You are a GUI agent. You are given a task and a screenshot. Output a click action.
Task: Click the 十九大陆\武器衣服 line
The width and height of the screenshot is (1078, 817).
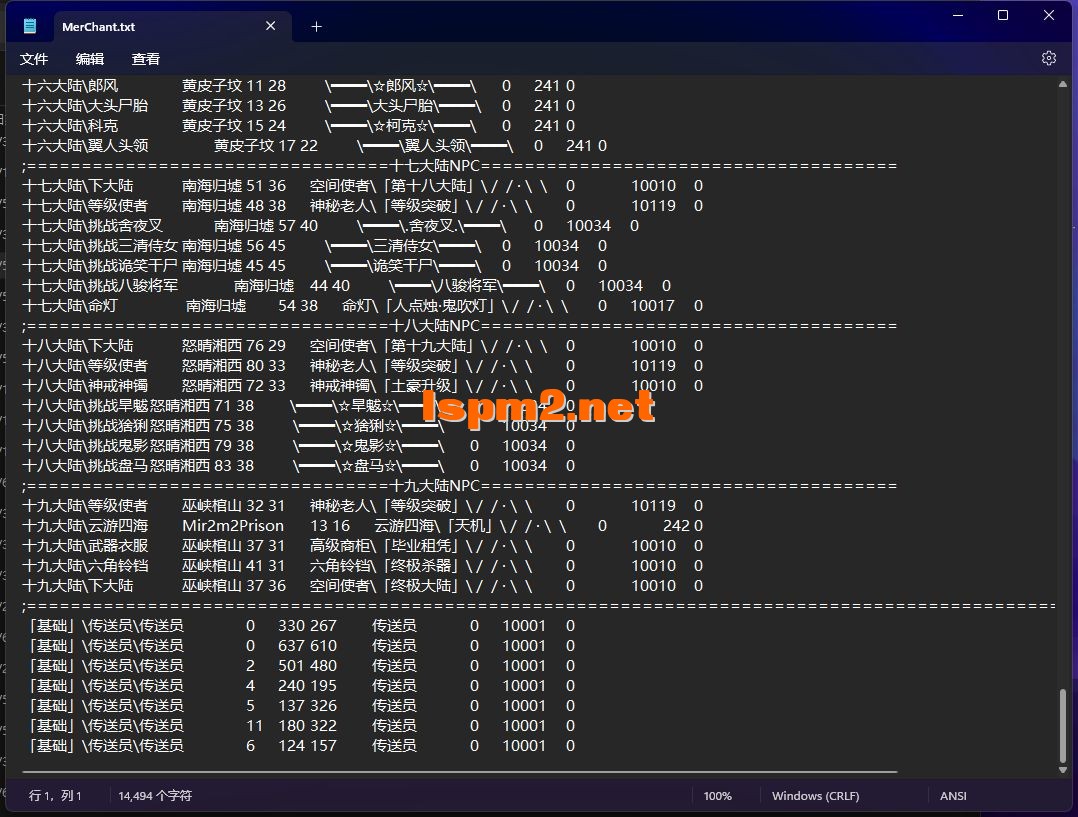pos(362,545)
